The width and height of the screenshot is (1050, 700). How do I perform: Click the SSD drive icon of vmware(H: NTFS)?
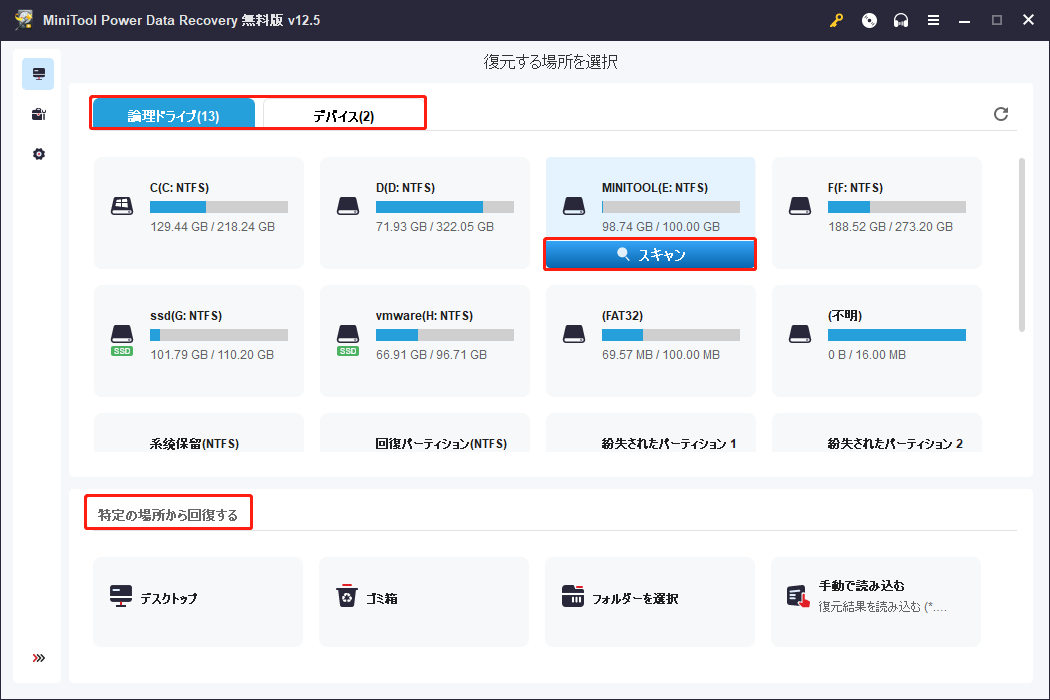[348, 340]
